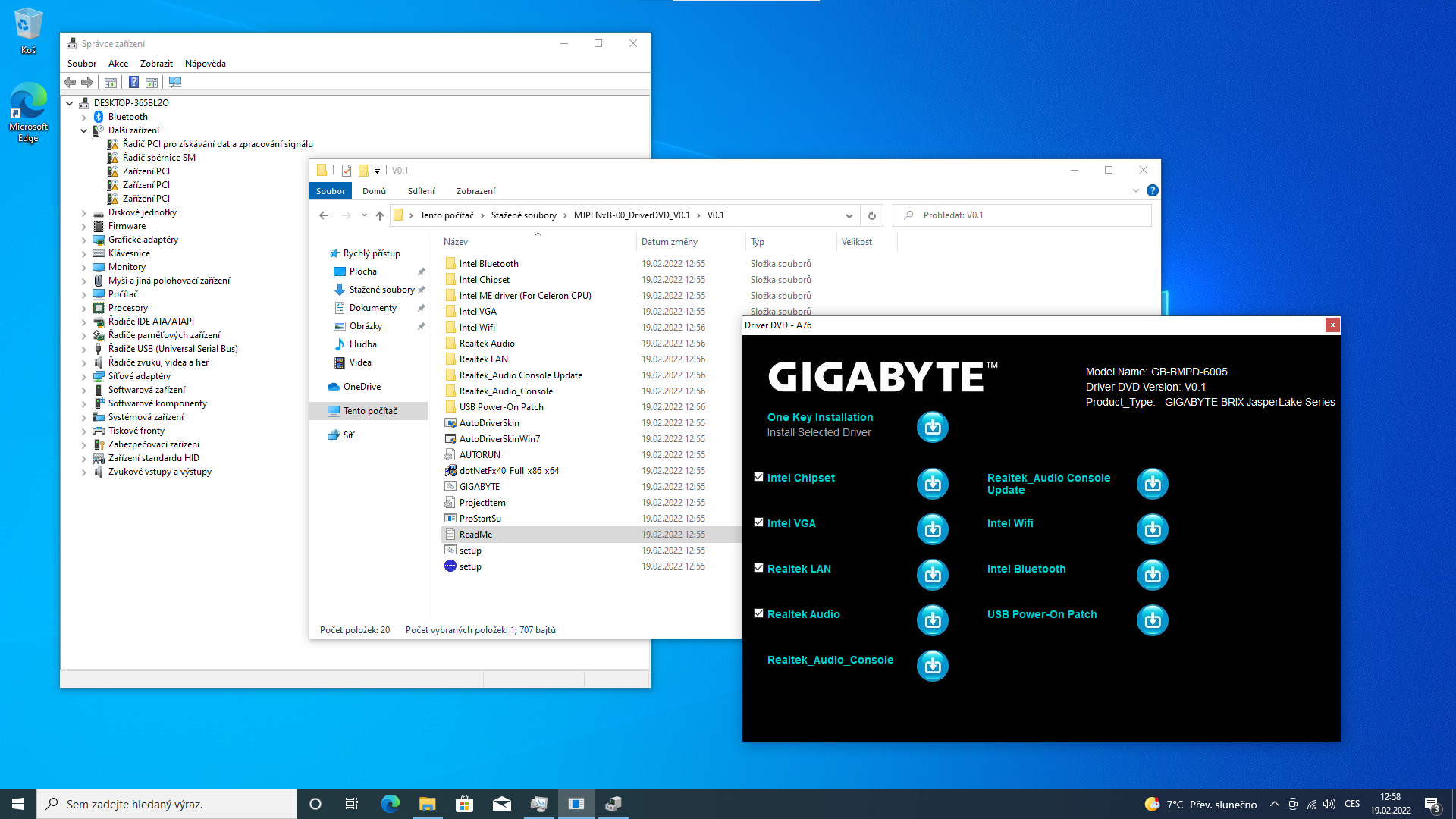Uncheck the Intel Chipset checkbox
This screenshot has height=819, width=1456.
coord(758,477)
